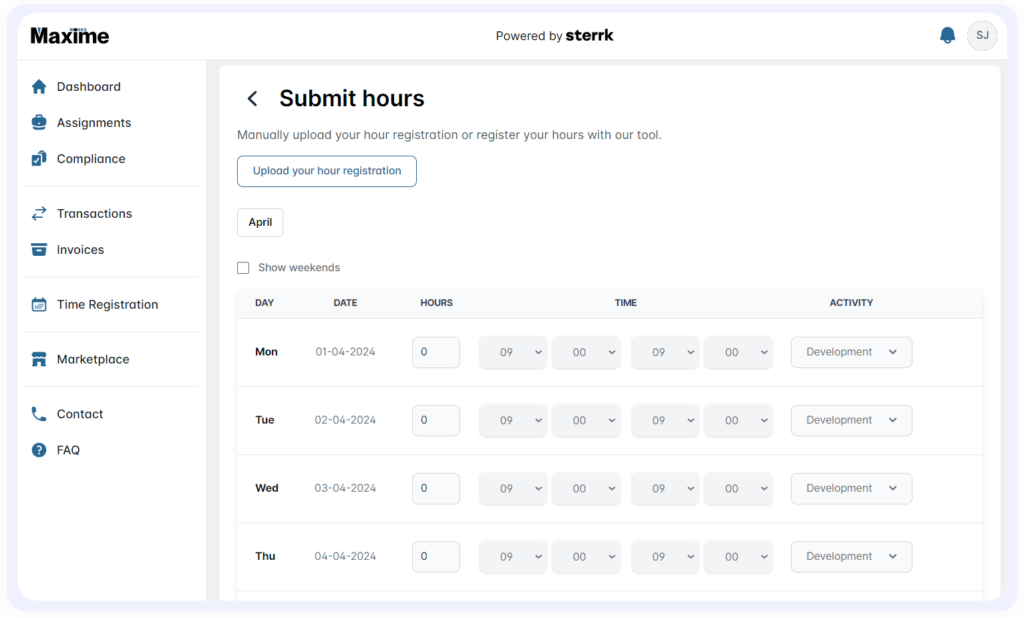Click the Marketplace store icon
This screenshot has width=1024, height=618.
pyautogui.click(x=39, y=359)
